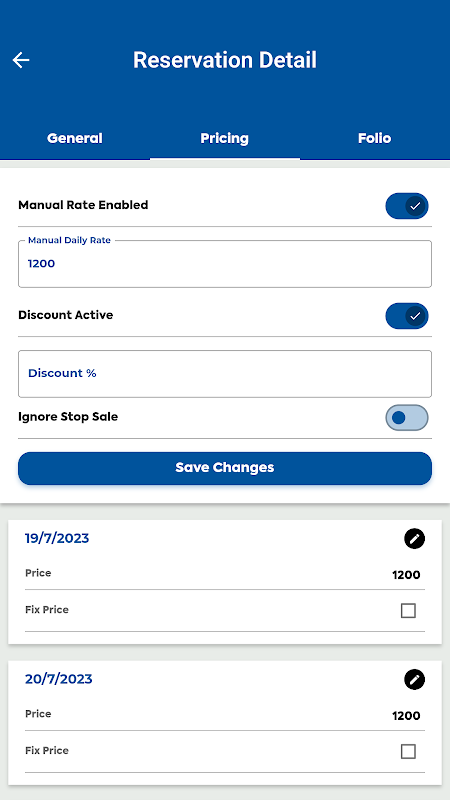Select the 20/7/2023 date heading
The height and width of the screenshot is (800, 450).
[59, 679]
